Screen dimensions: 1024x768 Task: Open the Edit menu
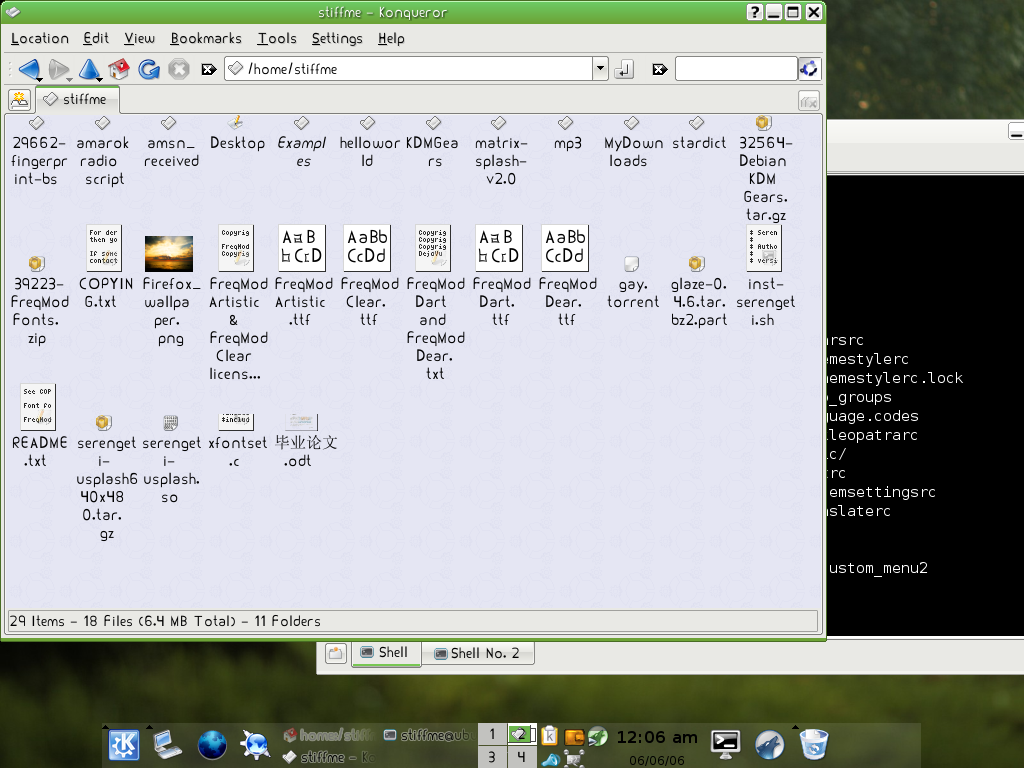(96, 39)
